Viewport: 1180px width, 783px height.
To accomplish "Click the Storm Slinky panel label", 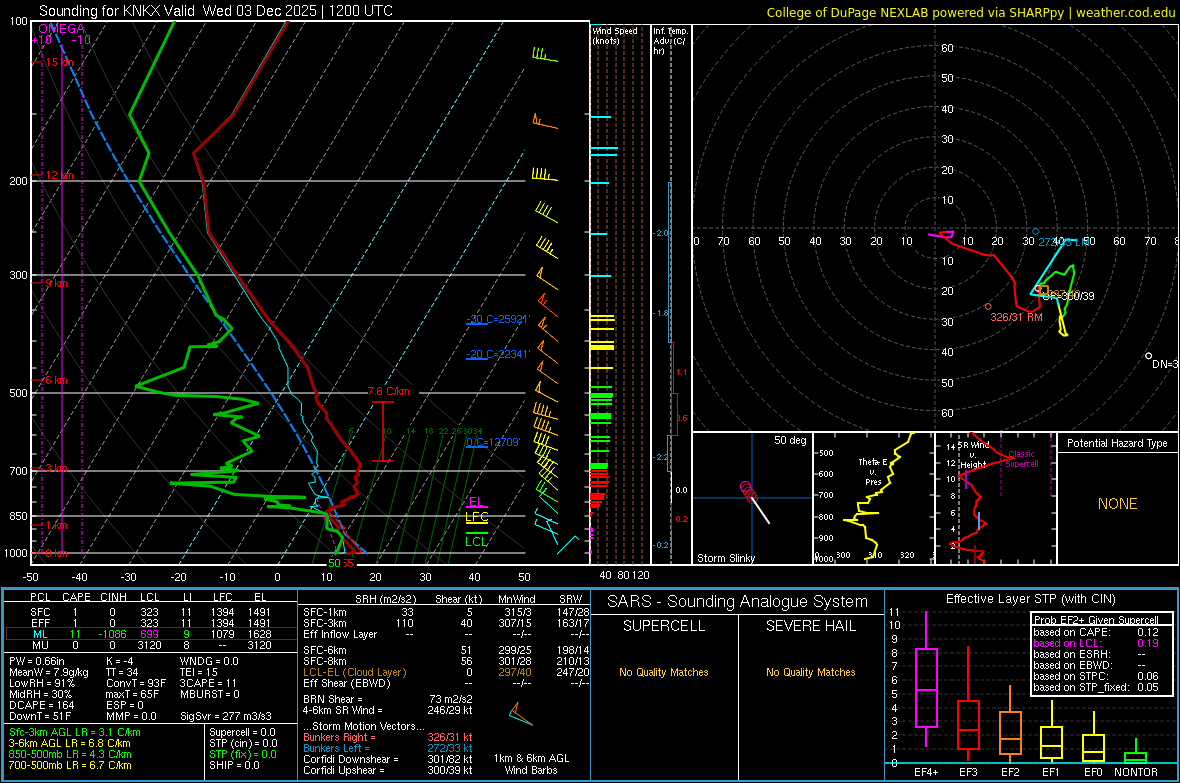I will point(725,558).
